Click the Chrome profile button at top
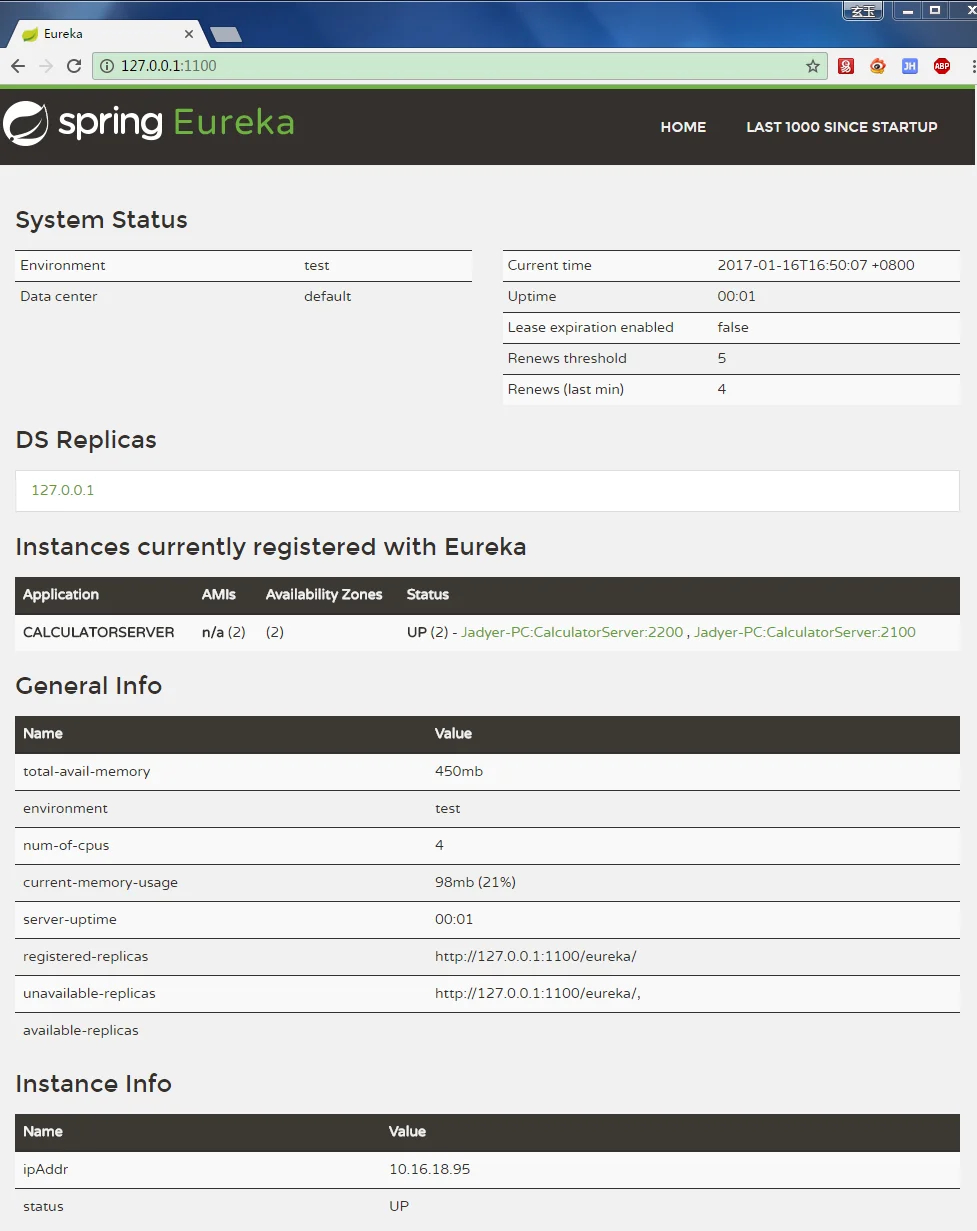Image resolution: width=977 pixels, height=1231 pixels. coord(863,11)
